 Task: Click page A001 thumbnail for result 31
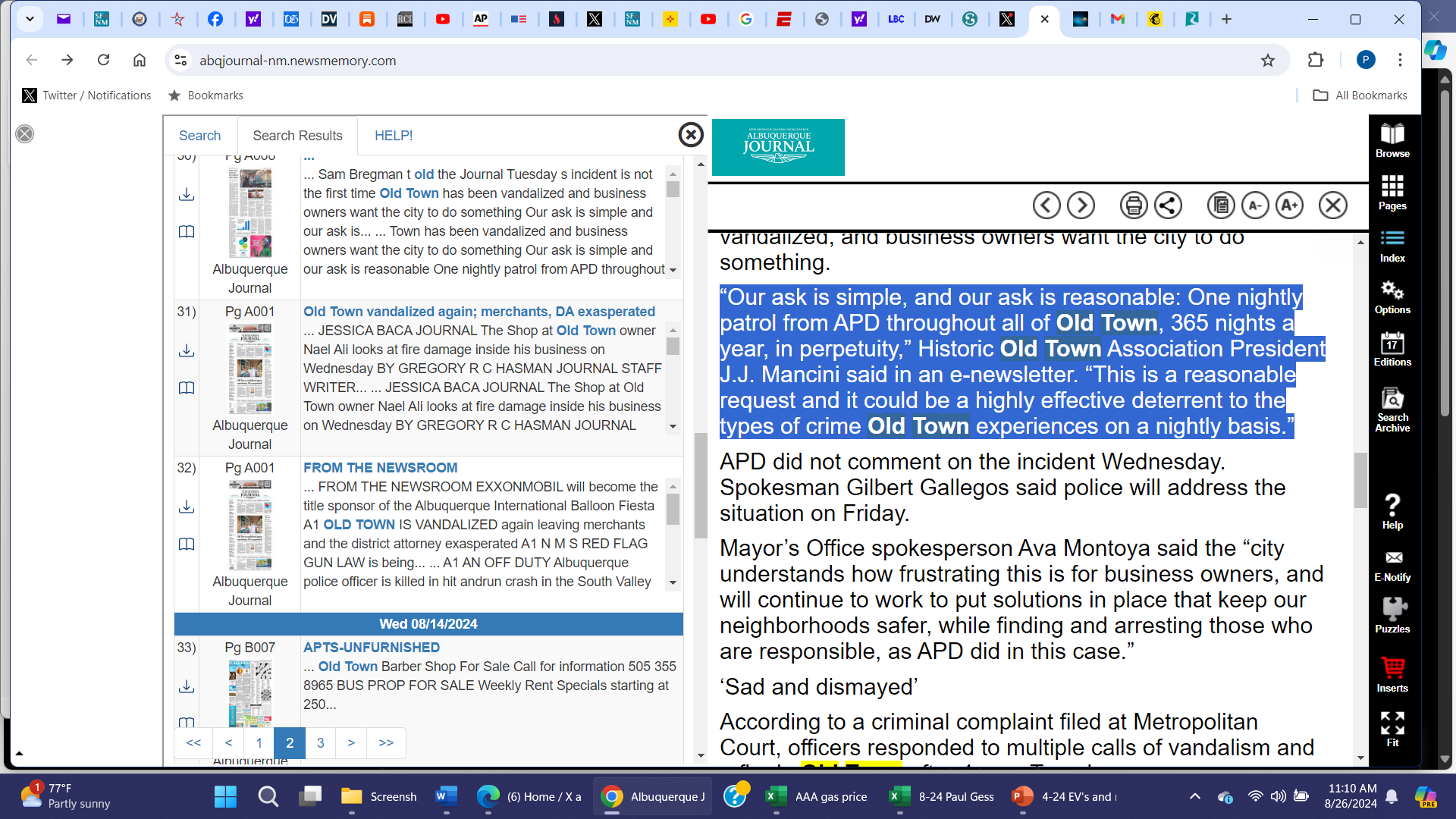tap(250, 369)
